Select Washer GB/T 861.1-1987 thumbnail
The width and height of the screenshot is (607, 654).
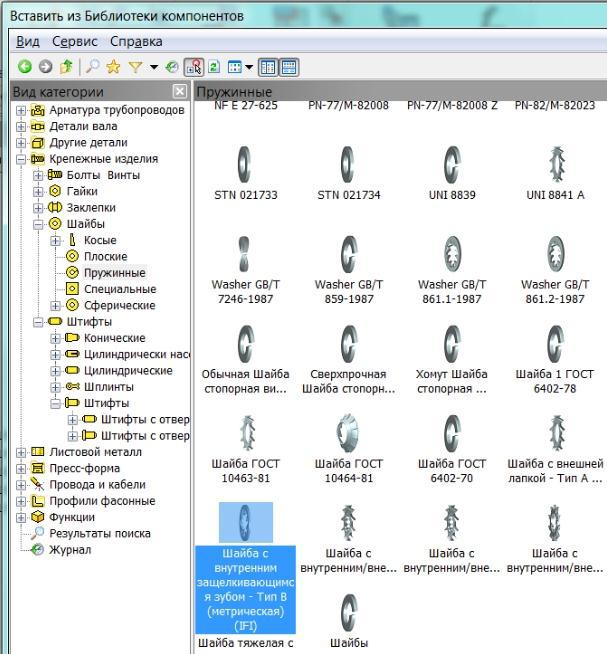[452, 254]
